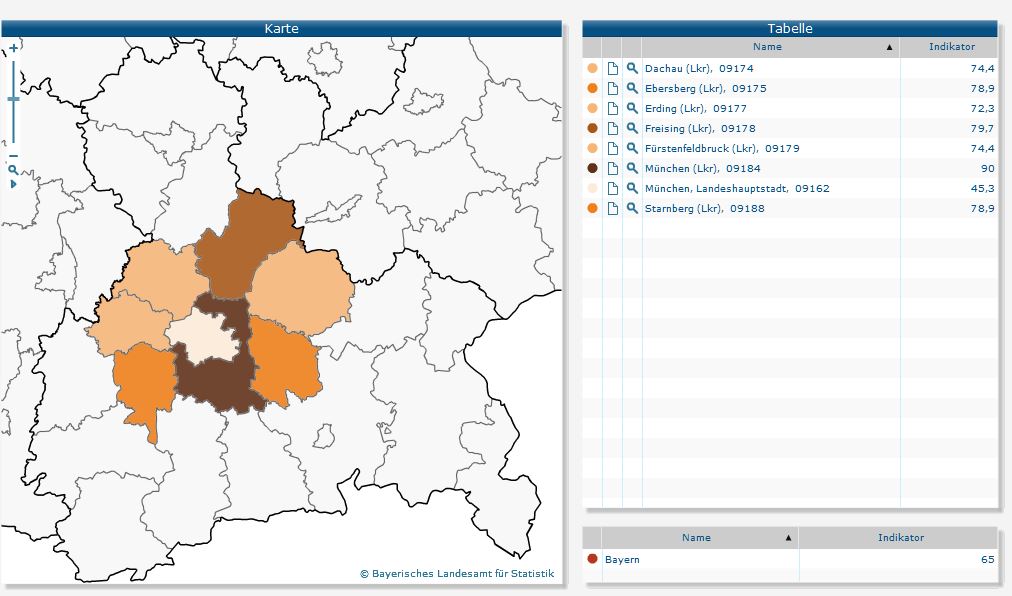The height and width of the screenshot is (596, 1012).
Task: Click the Indikator header in the Bayern table
Action: 900,538
